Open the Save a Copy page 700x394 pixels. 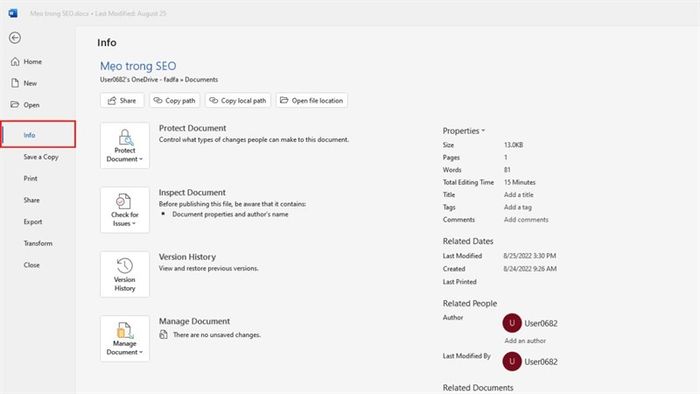(41, 157)
